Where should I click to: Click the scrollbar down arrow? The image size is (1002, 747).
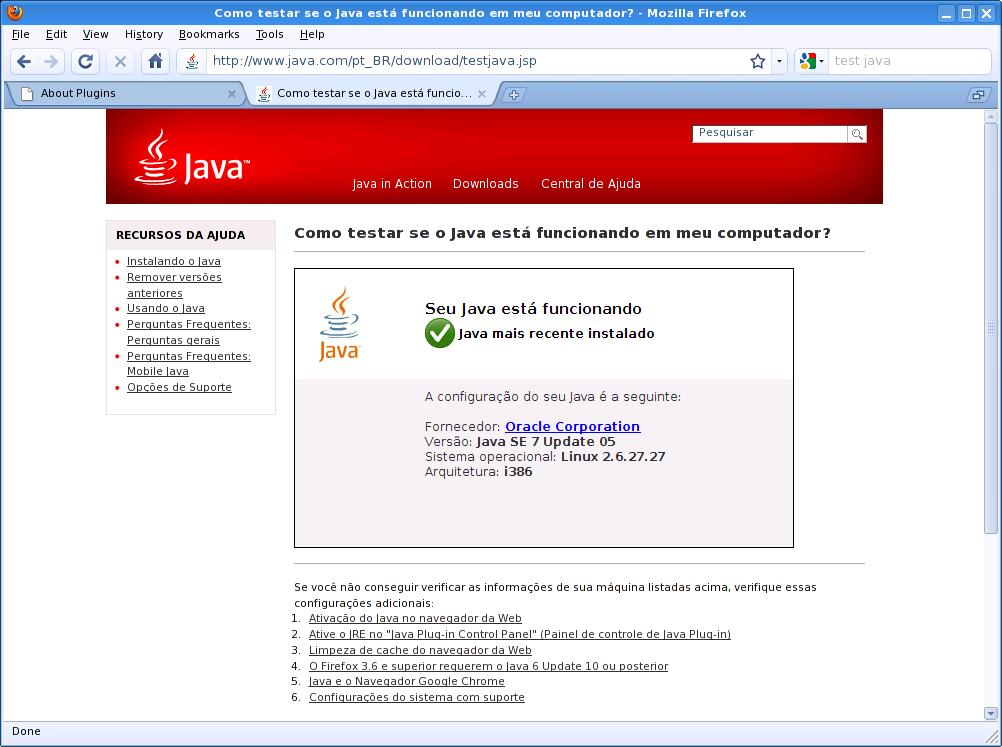pyautogui.click(x=990, y=713)
